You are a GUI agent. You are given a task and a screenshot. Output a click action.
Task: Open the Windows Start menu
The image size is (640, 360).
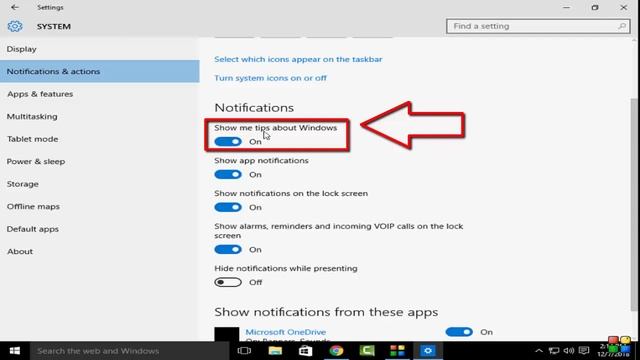click(15, 351)
